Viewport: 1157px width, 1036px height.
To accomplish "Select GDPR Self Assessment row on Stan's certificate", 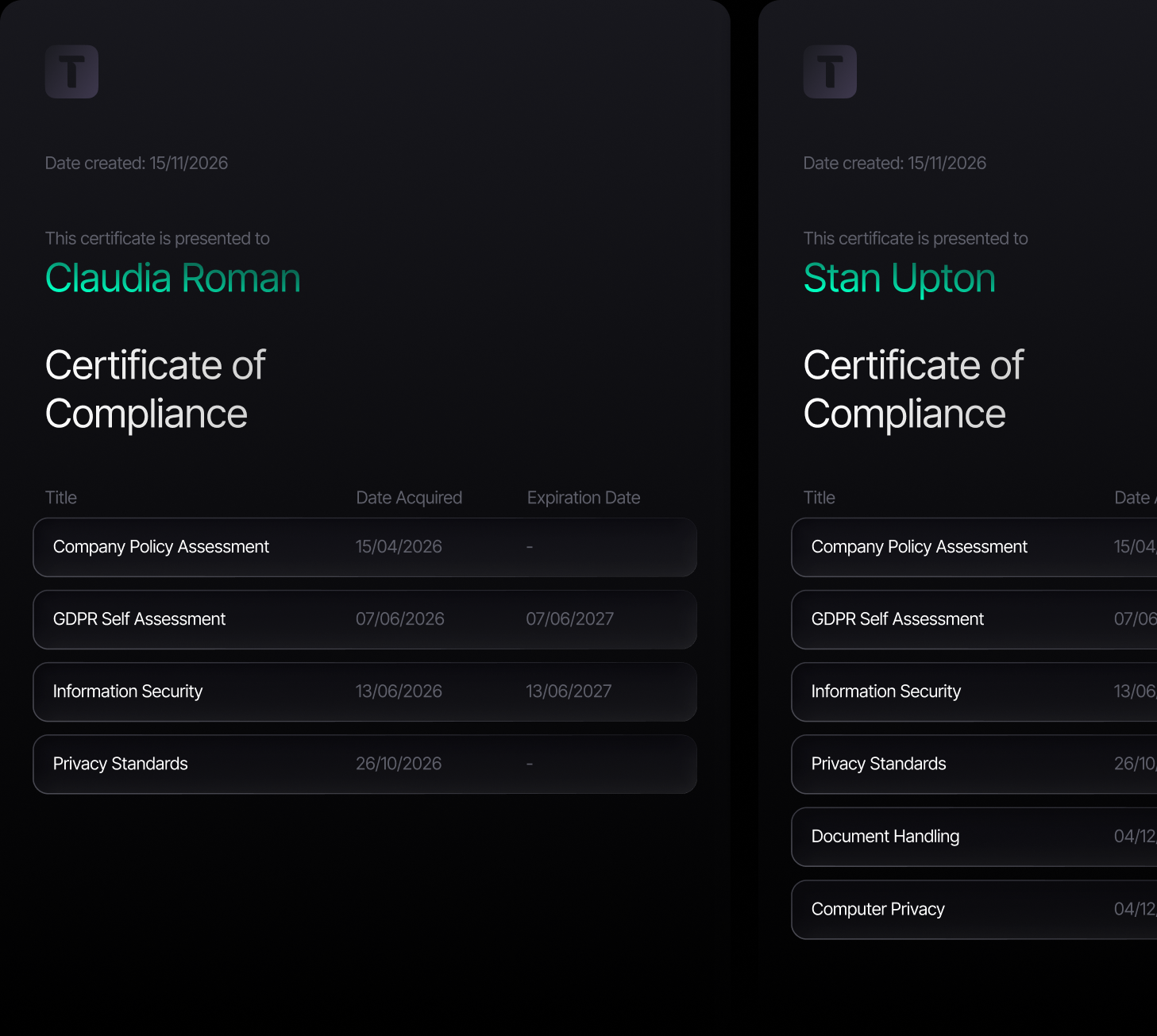I will pos(974,620).
